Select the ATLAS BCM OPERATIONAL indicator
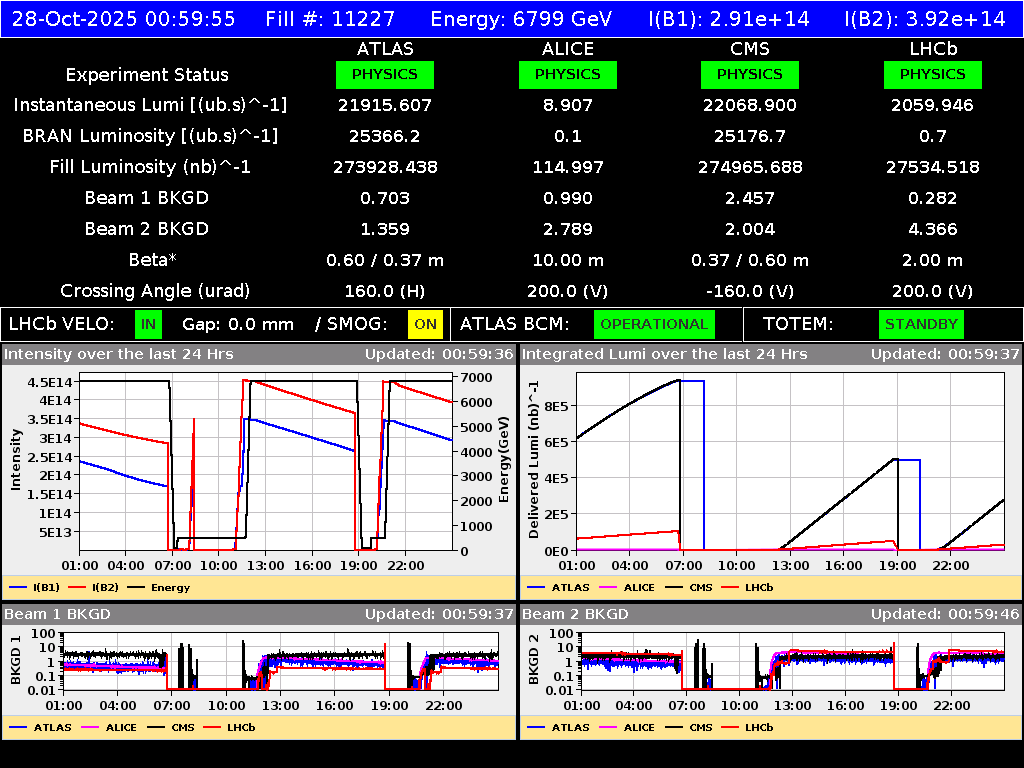1024x768 pixels. pyautogui.click(x=654, y=324)
